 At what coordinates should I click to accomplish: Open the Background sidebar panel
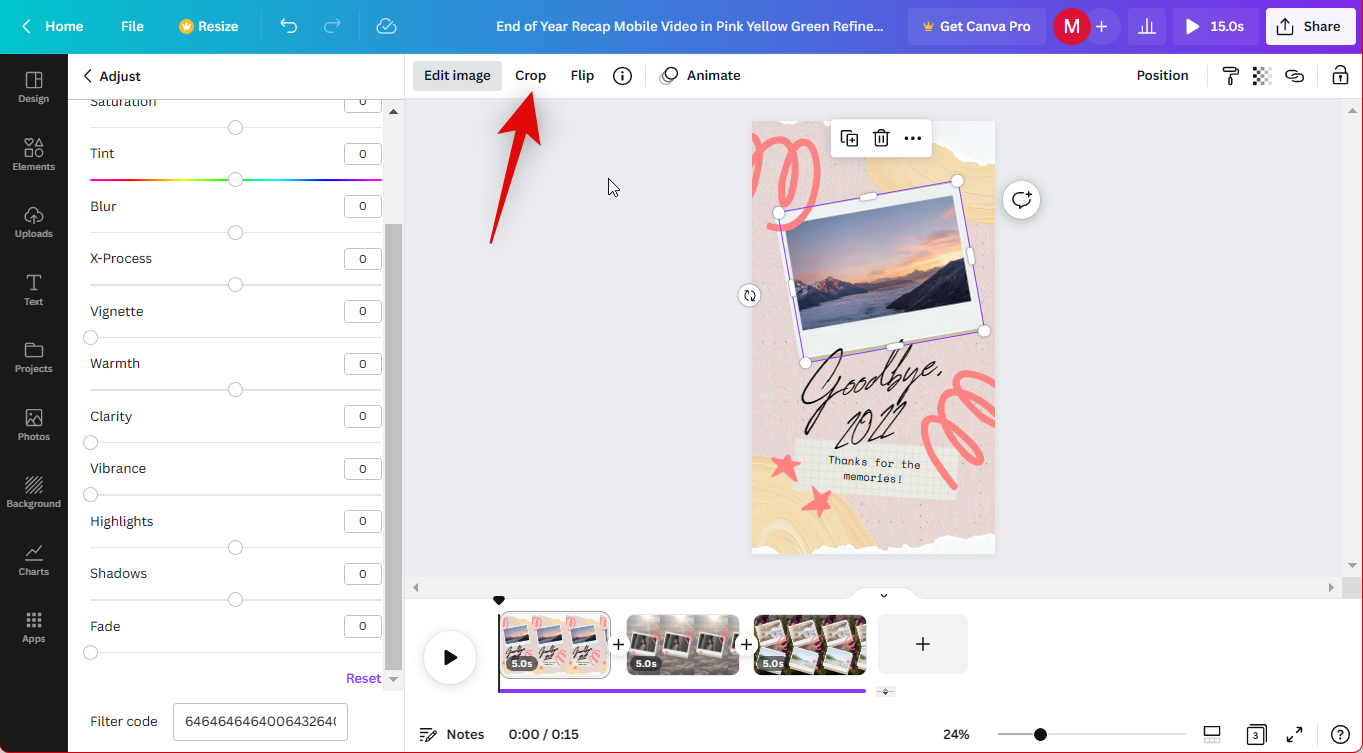[33, 492]
